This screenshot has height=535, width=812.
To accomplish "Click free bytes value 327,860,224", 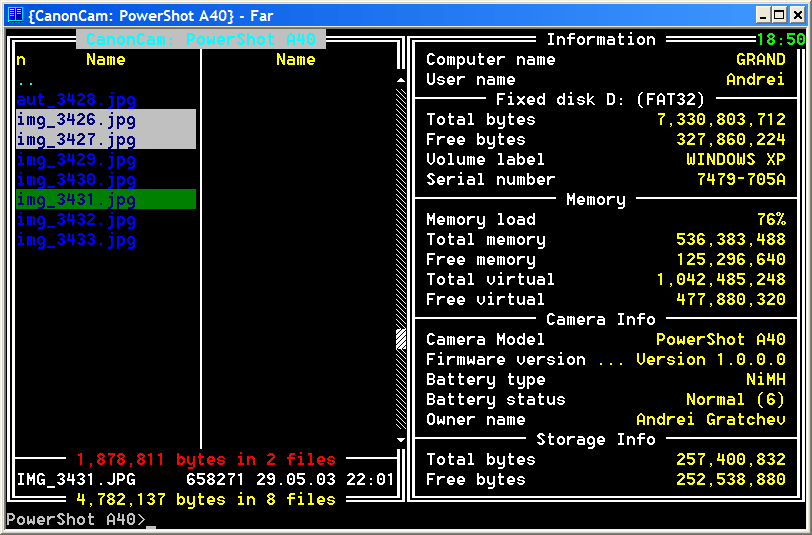I will [x=731, y=139].
